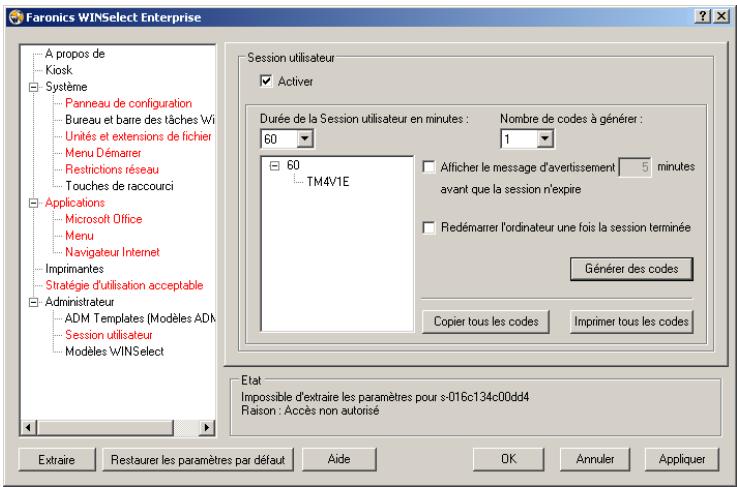
Task: Select Kiosk in the tree
Action: [59, 70]
